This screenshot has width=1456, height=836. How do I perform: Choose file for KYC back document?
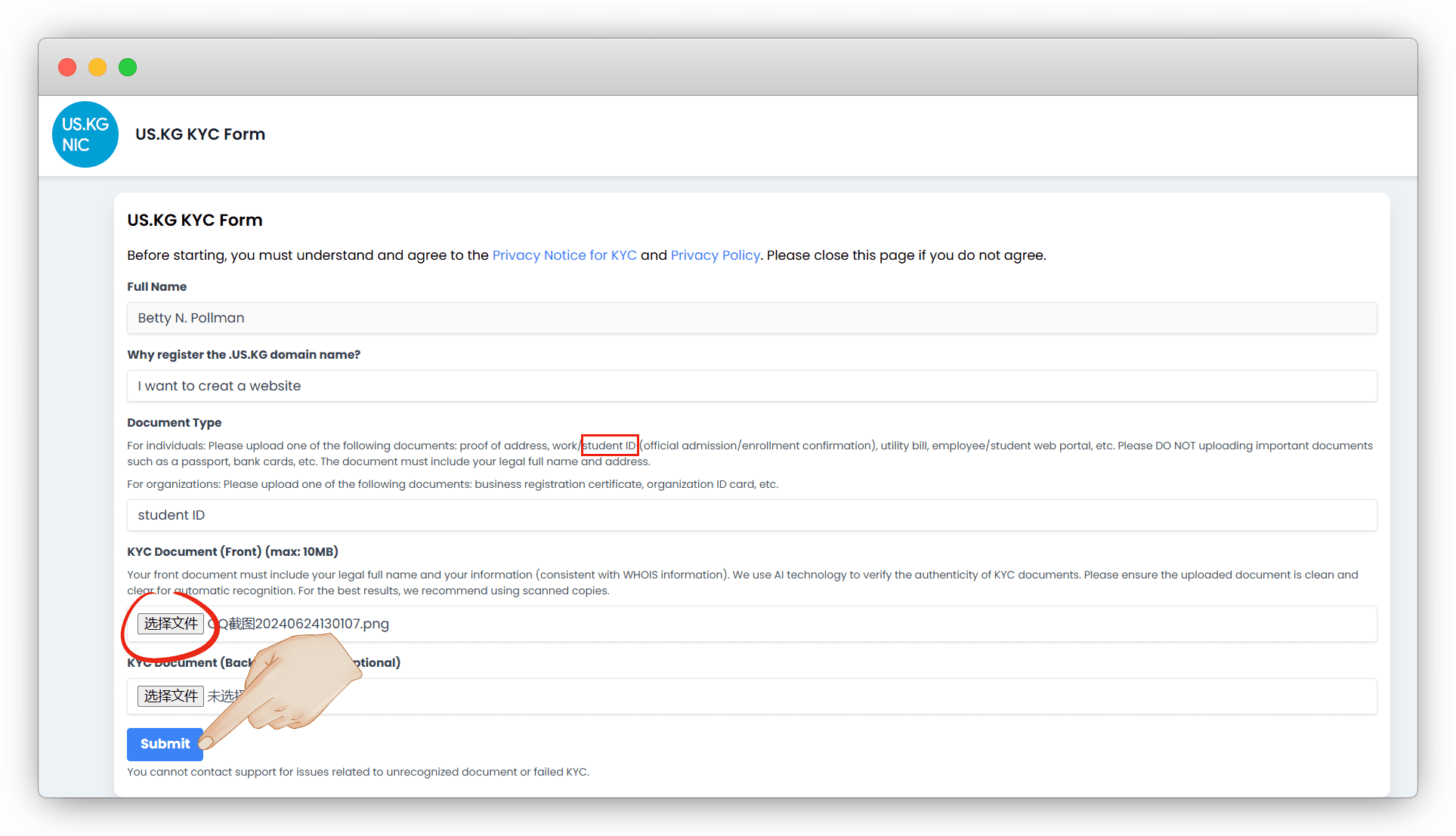coord(171,696)
